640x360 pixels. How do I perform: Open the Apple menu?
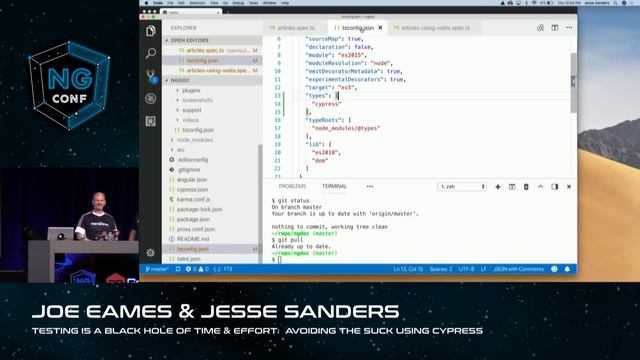(146, 3)
